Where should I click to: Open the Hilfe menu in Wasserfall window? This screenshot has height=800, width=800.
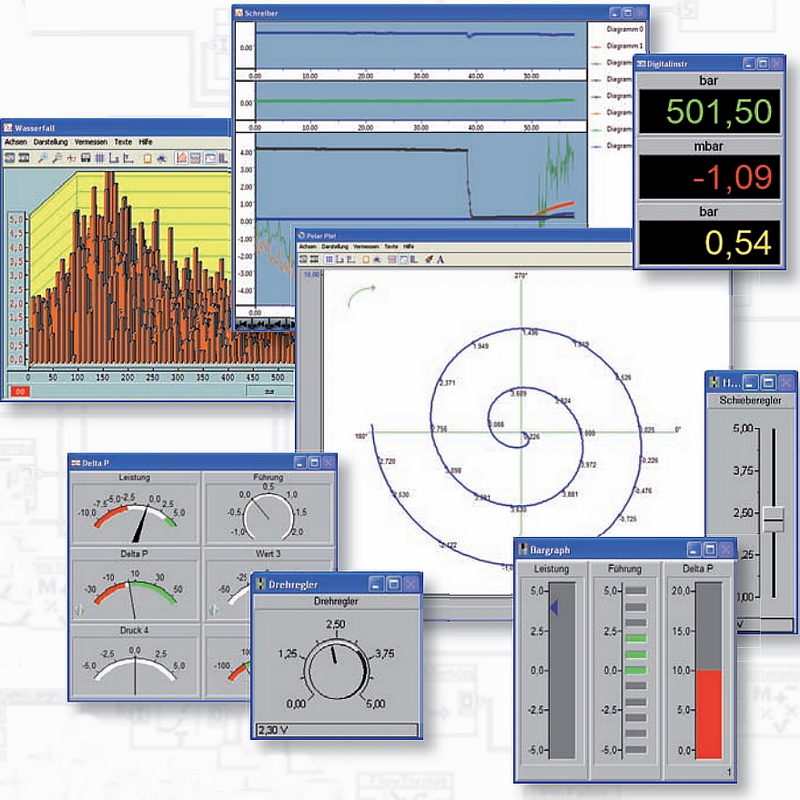[x=145, y=143]
